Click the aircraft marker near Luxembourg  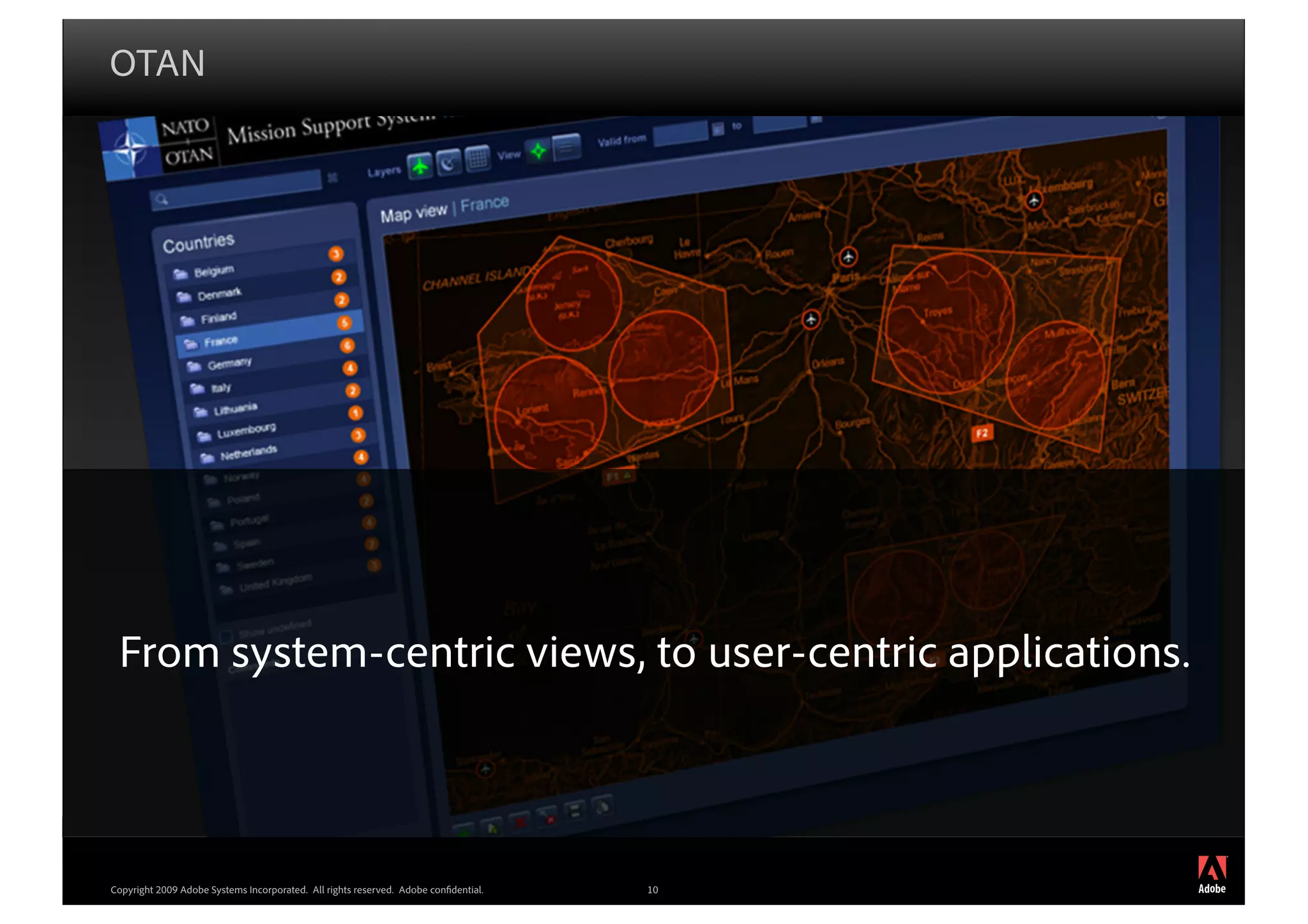(1033, 201)
